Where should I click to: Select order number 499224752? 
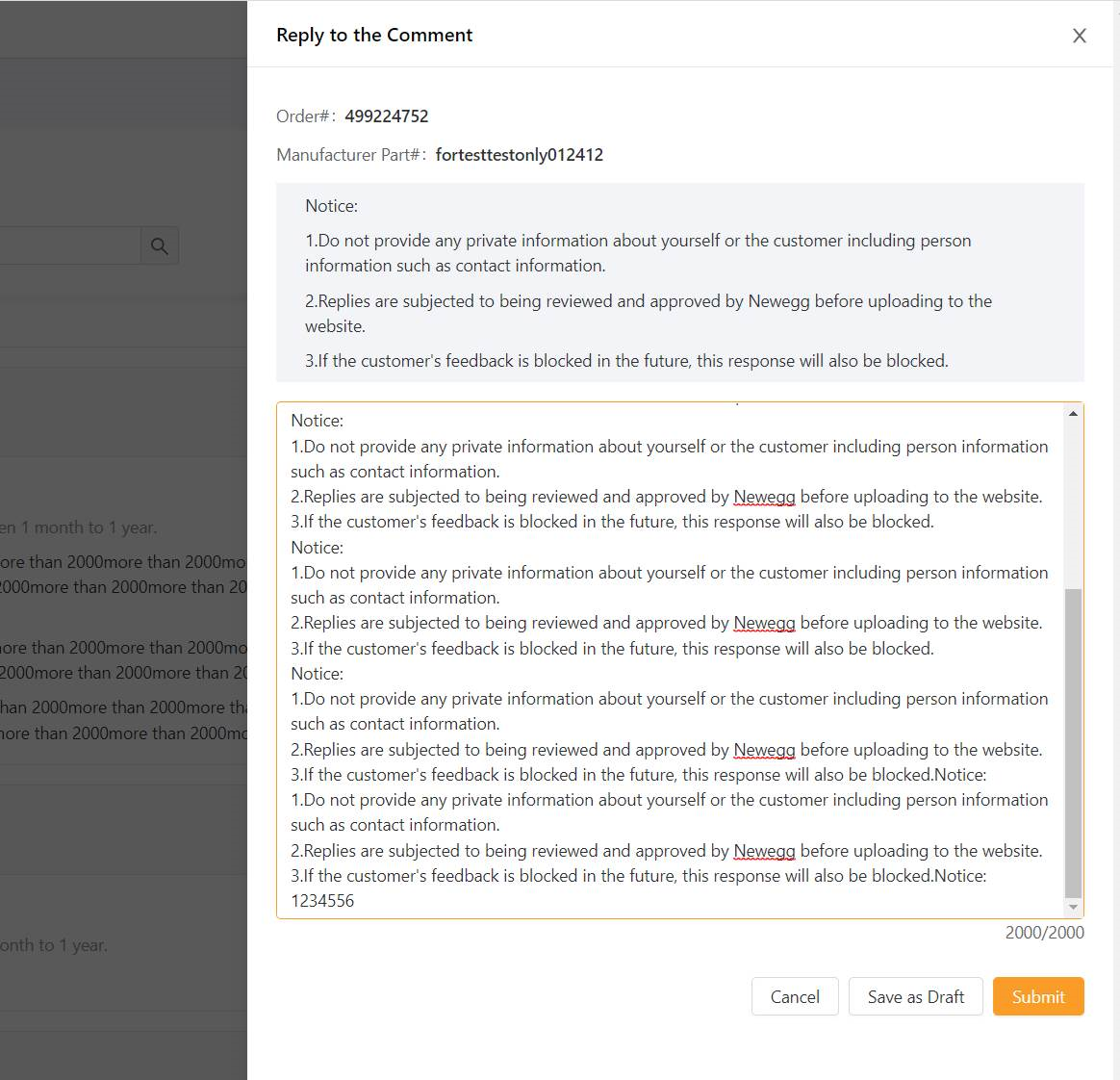coord(387,116)
